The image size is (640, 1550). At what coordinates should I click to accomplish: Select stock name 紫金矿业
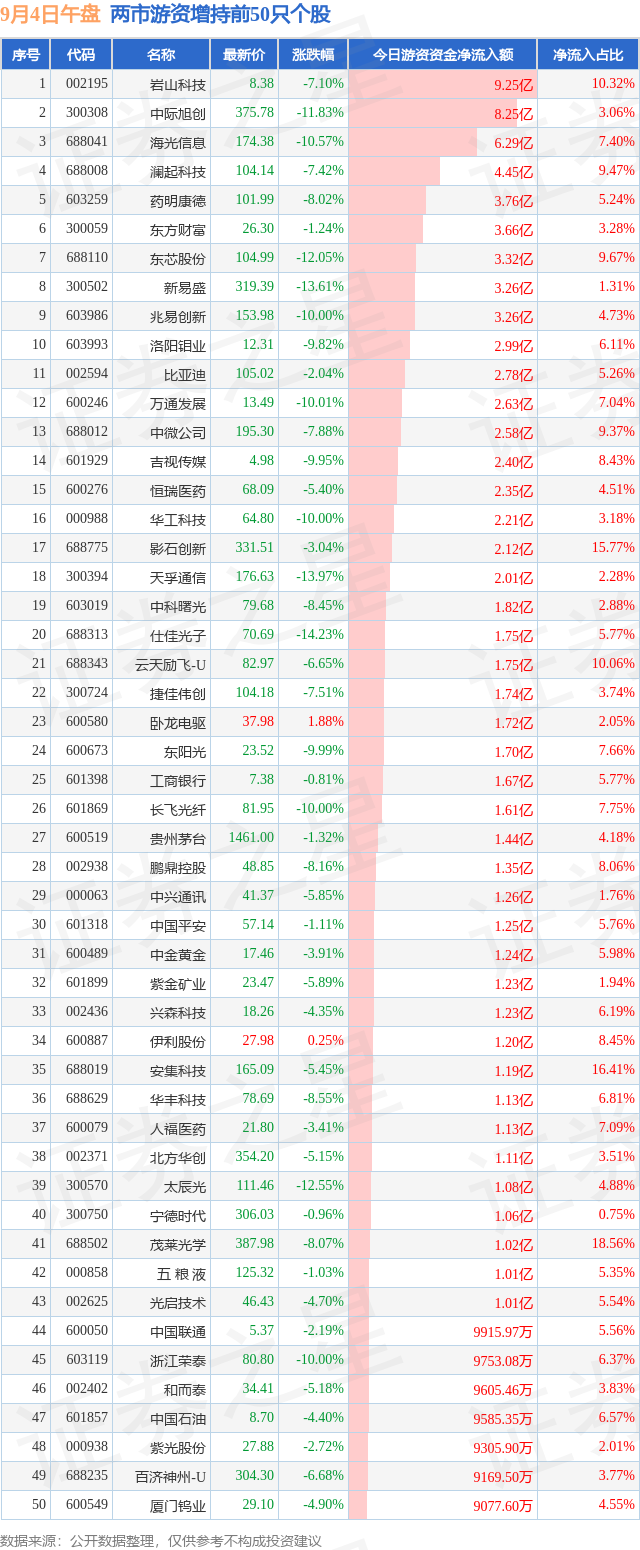coord(178,983)
